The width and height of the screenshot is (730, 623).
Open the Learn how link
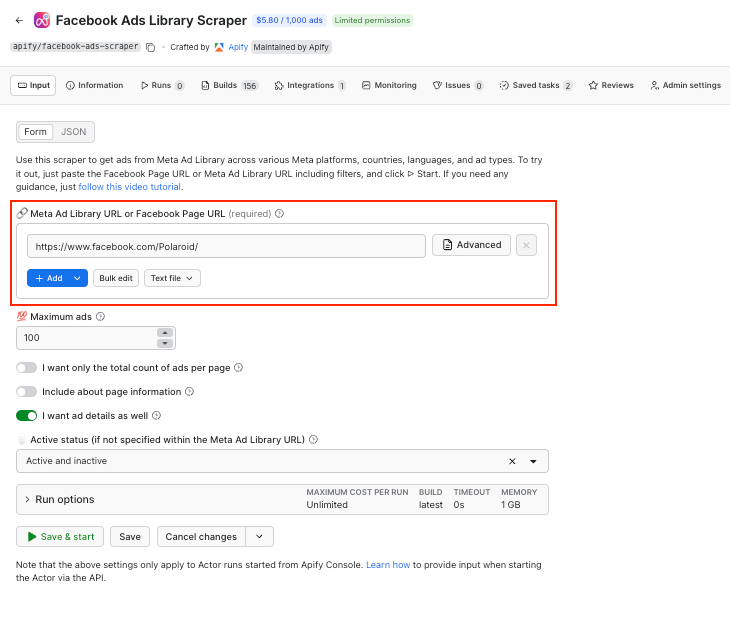(388, 565)
